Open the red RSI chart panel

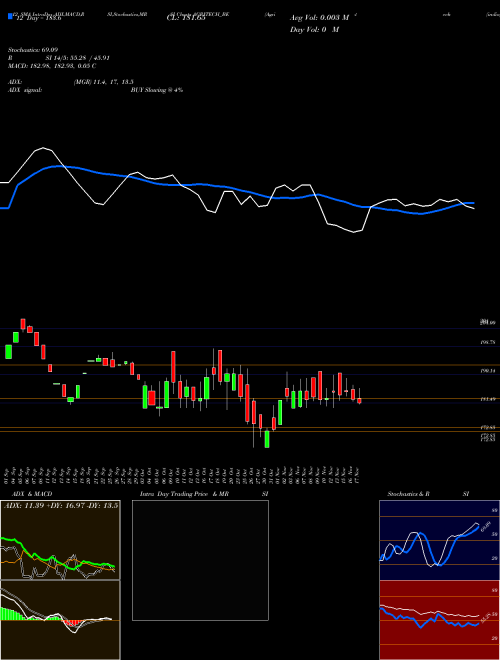(439, 620)
